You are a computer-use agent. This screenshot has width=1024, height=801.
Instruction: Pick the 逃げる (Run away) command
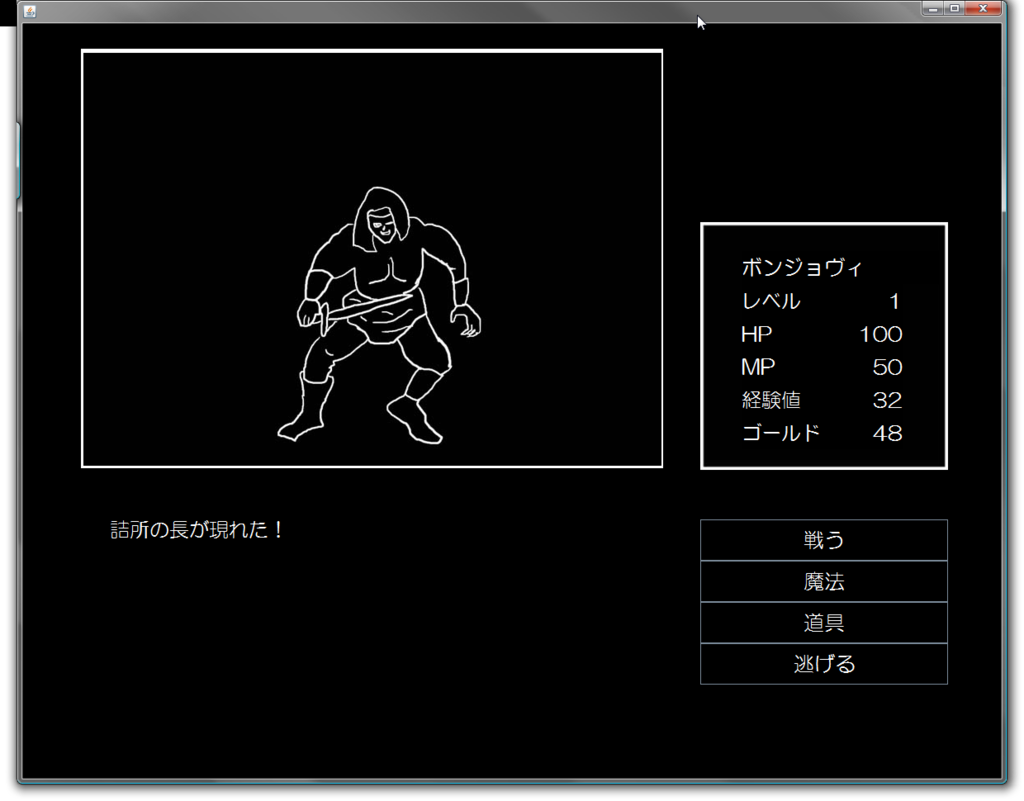[x=824, y=664]
